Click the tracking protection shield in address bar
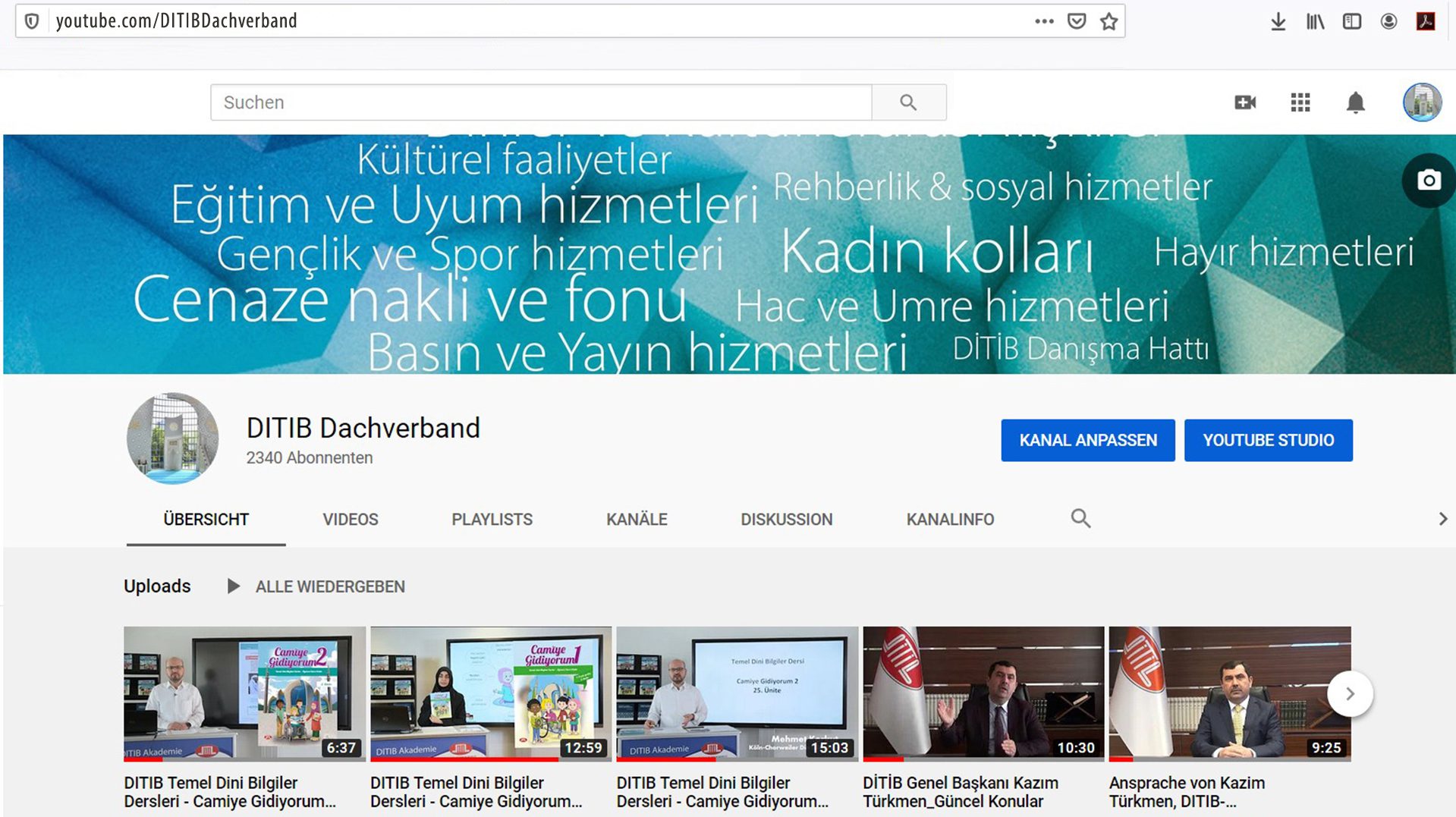1456x817 pixels. pos(32,21)
